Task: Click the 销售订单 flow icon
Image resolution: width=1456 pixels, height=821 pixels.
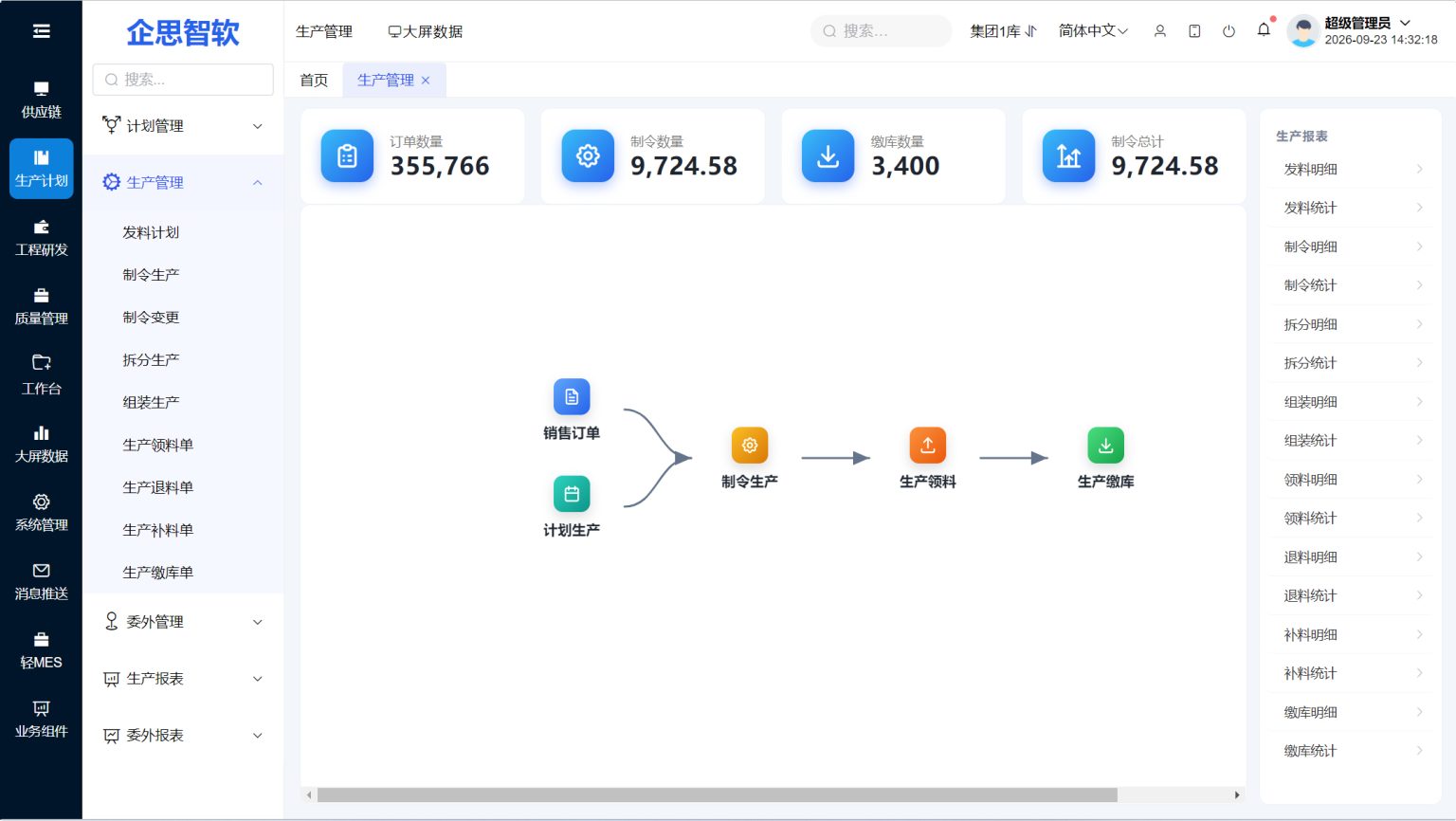Action: (x=572, y=397)
